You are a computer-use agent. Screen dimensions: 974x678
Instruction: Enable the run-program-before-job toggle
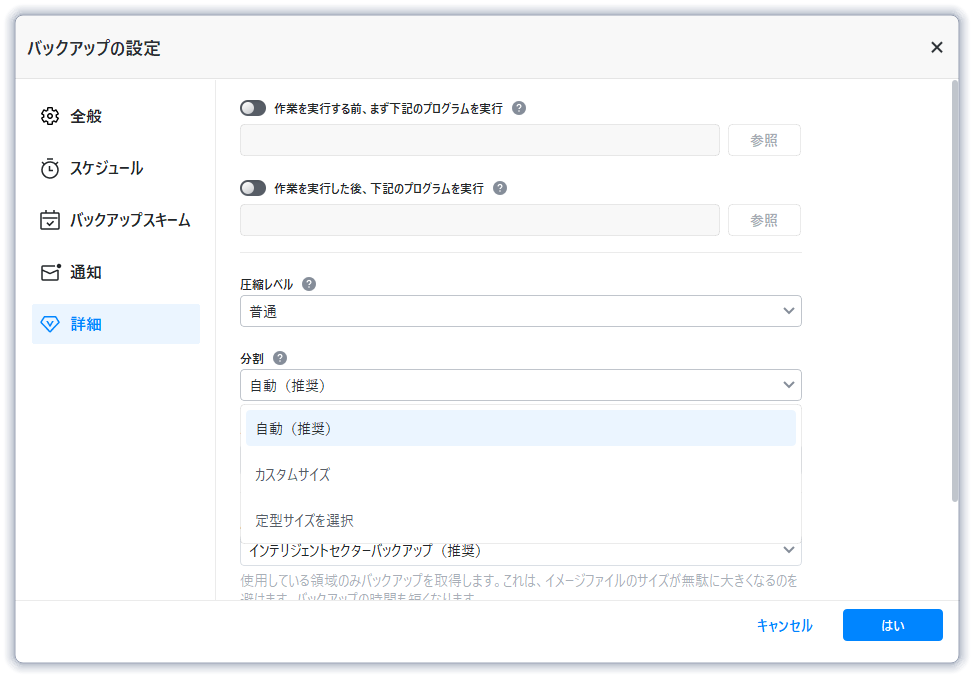pos(253,108)
